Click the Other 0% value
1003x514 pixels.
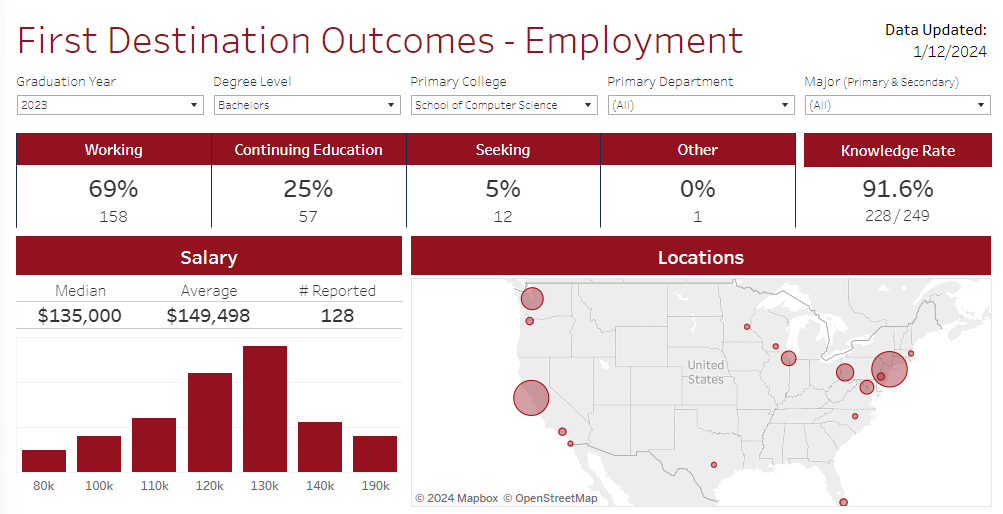697,189
